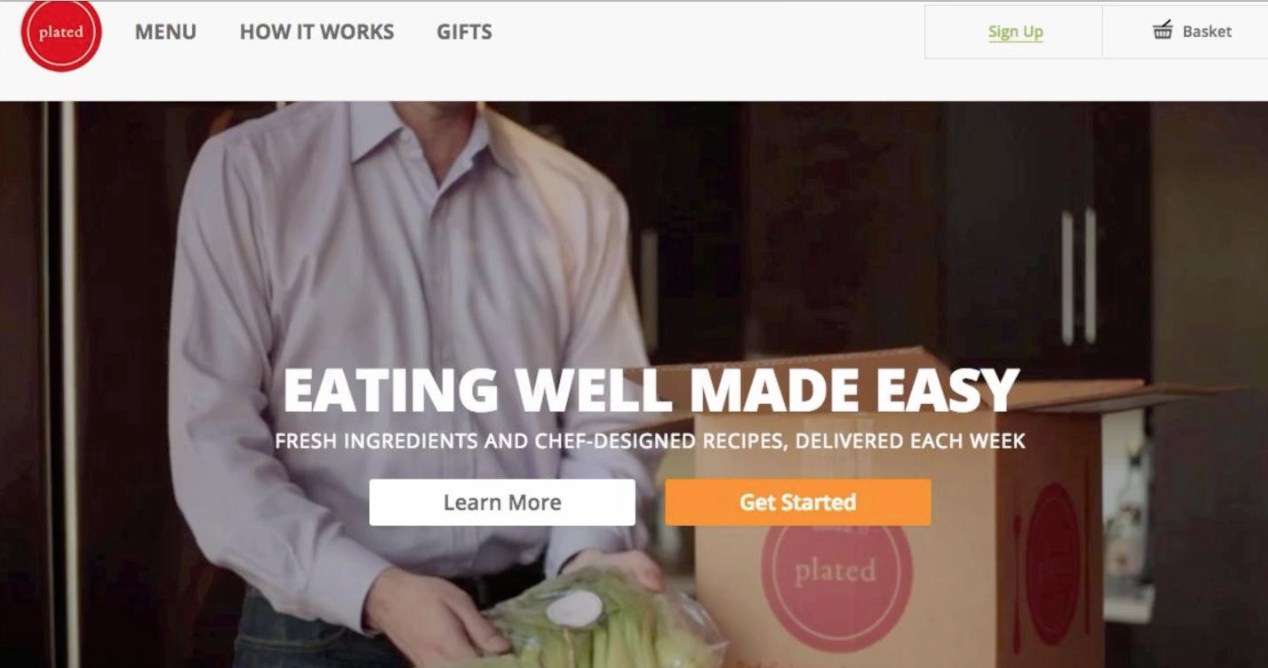
Task: Click the silver cabinet door handles
Action: coord(1078,276)
